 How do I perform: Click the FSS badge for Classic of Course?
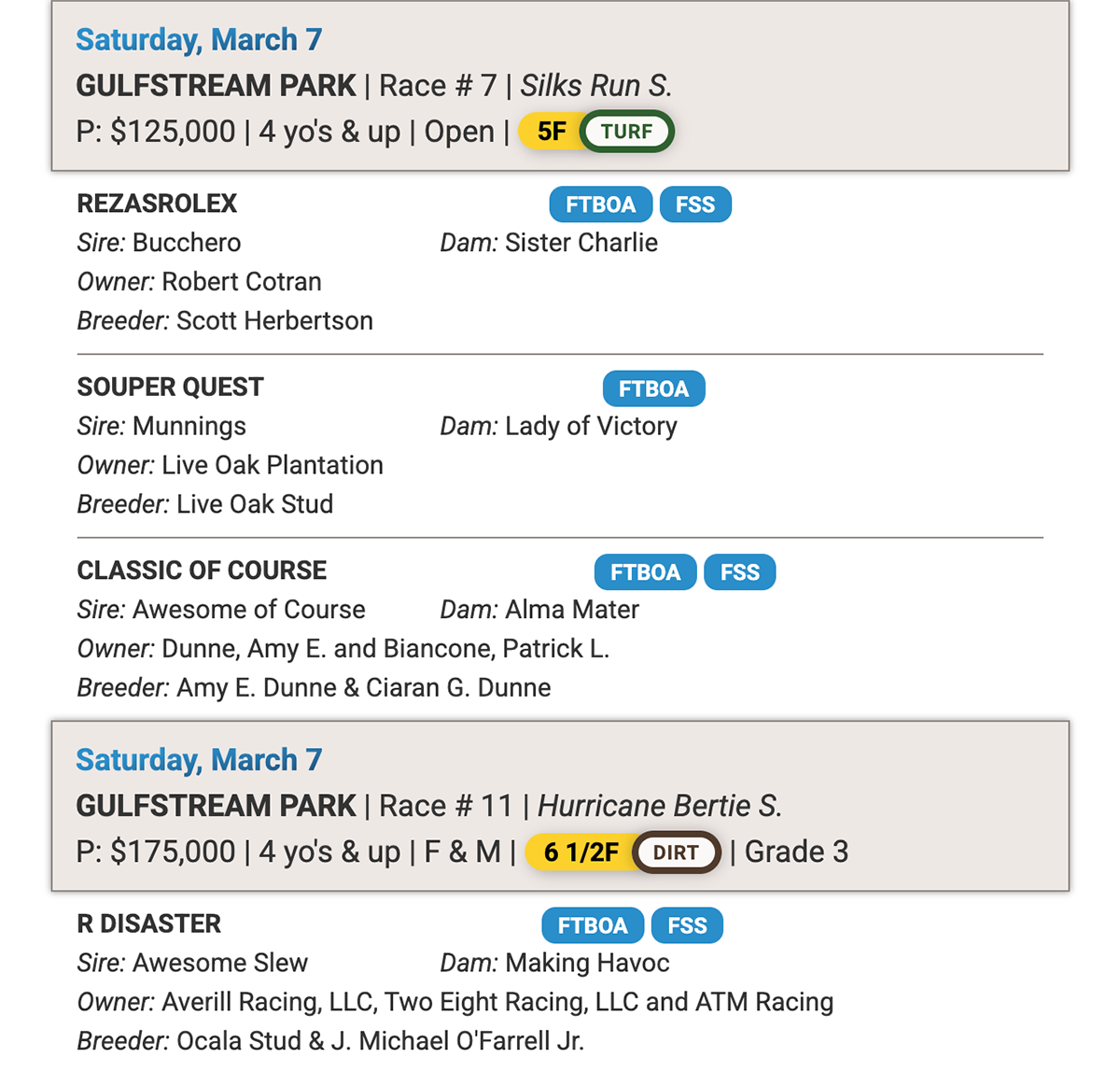[739, 572]
